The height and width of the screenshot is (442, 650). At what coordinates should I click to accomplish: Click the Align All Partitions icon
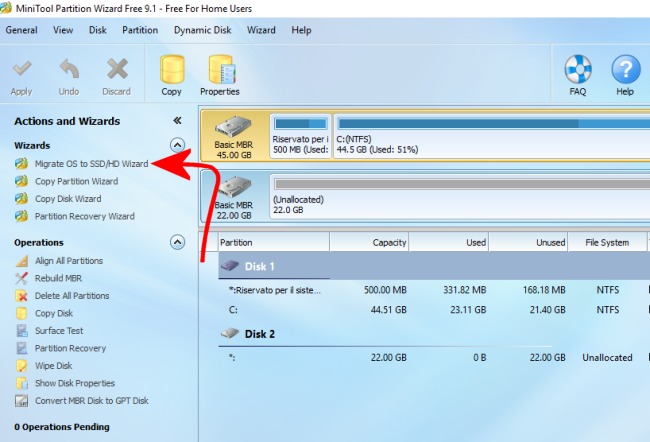point(22,261)
